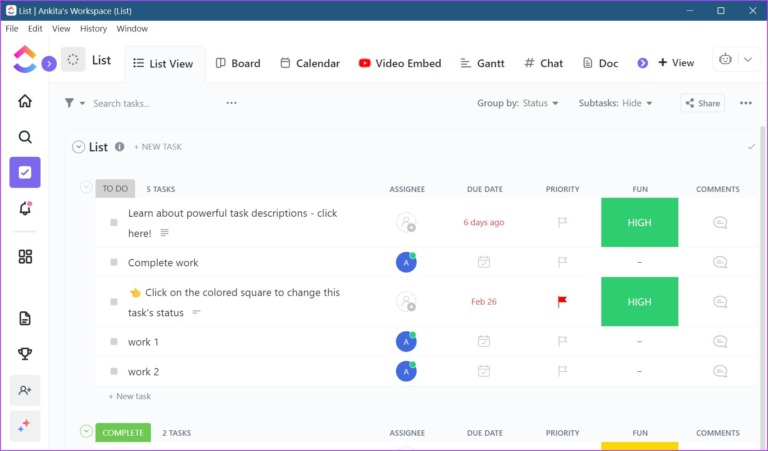Toggle status square of work 1 task
Screen dimensions: 768x451
point(114,342)
